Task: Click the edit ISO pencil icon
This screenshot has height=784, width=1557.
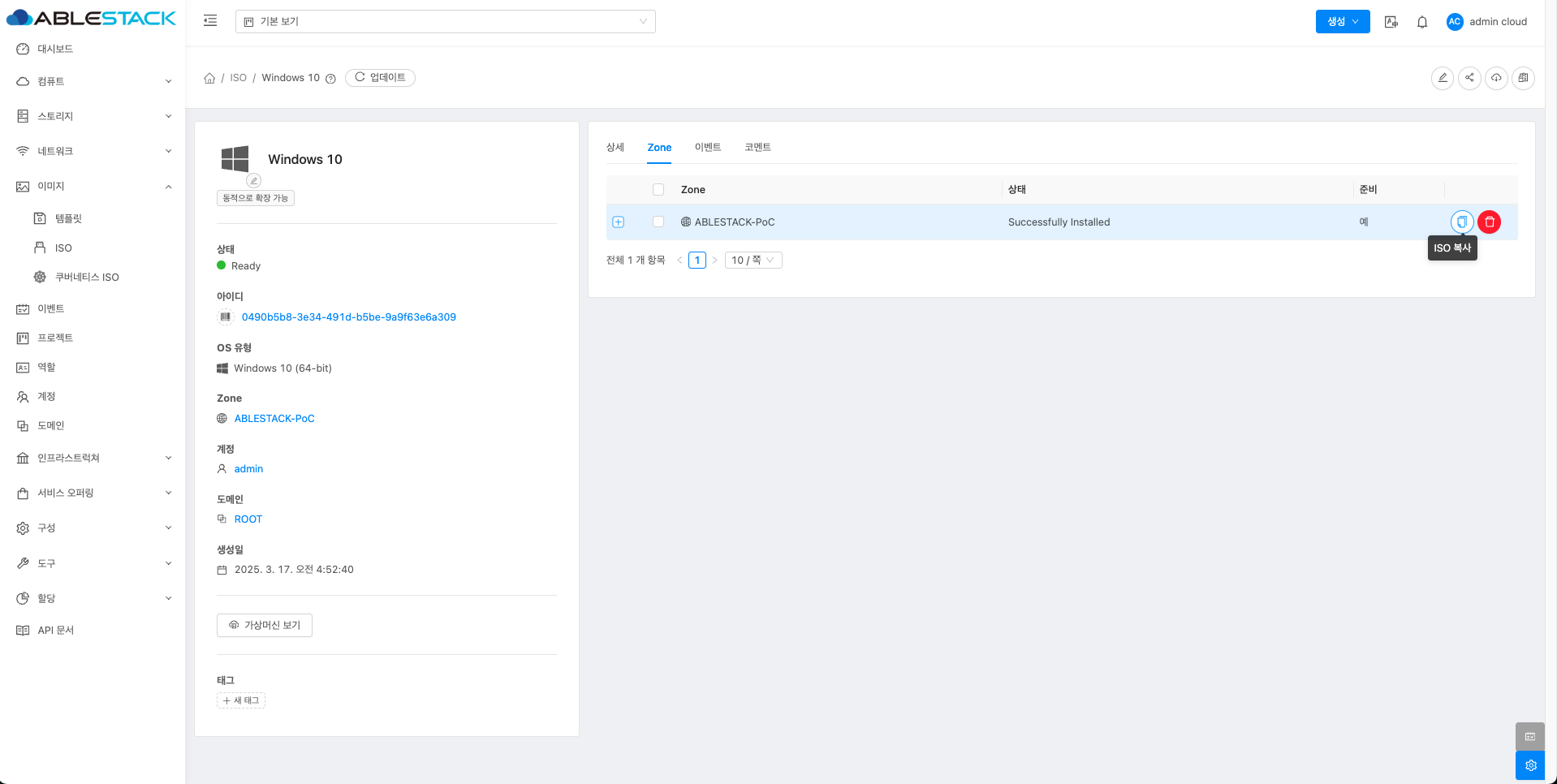Action: (x=1442, y=78)
